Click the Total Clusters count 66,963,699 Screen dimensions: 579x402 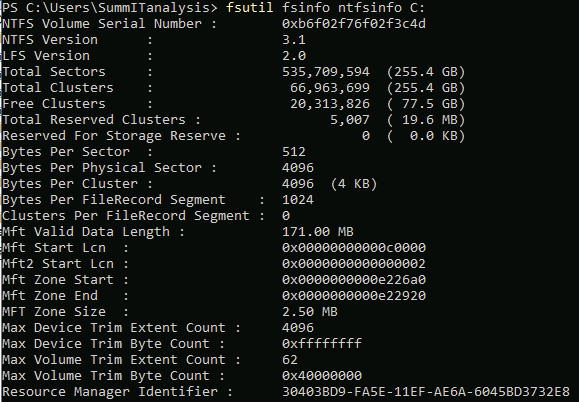click(330, 88)
